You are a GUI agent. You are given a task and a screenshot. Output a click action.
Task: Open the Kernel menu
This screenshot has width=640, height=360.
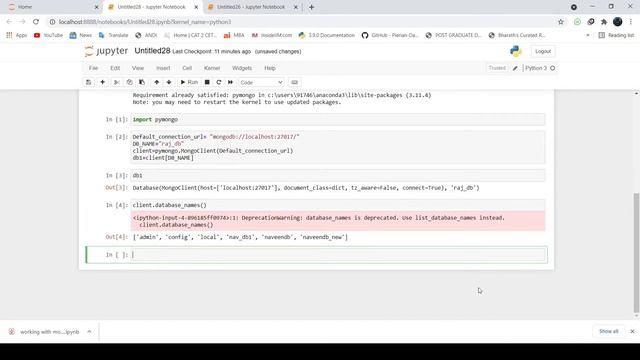point(212,68)
